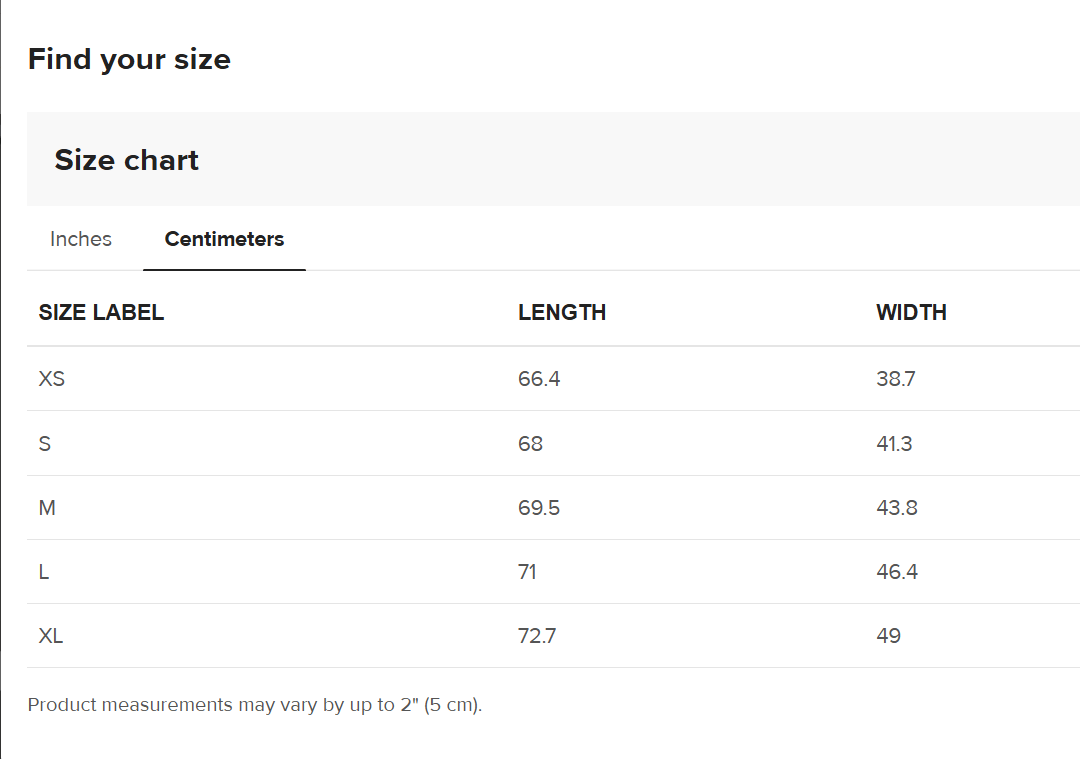1080x759 pixels.
Task: Click the 38.7 width value
Action: pos(896,379)
